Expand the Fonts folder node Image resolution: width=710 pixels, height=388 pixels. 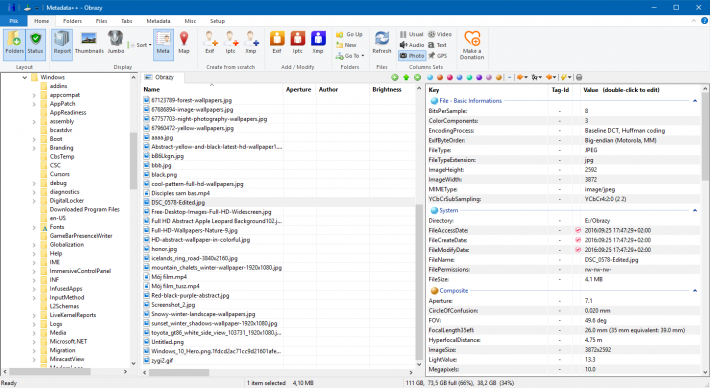coord(34,227)
